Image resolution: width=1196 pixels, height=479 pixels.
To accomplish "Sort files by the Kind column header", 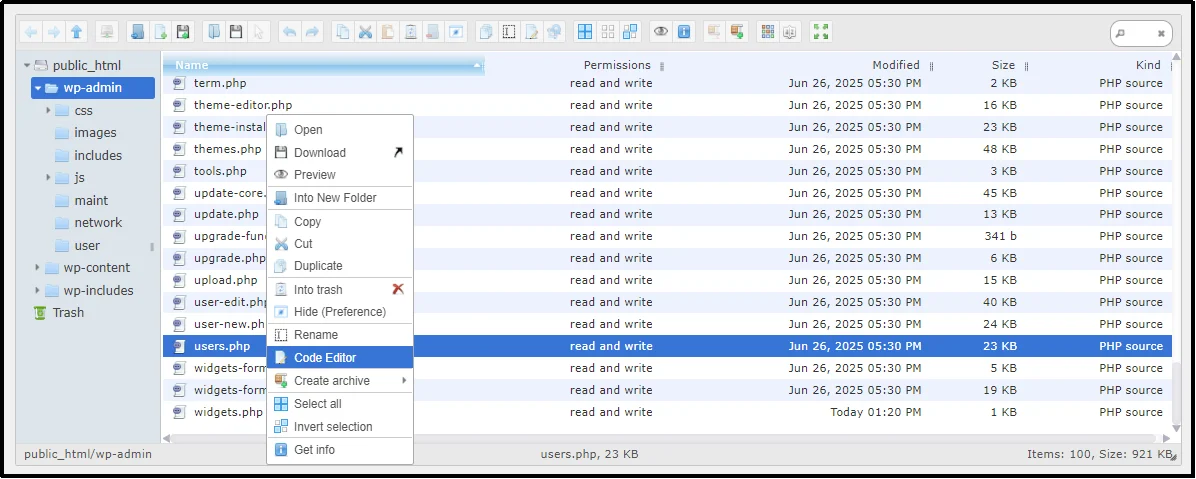I will tap(1148, 65).
